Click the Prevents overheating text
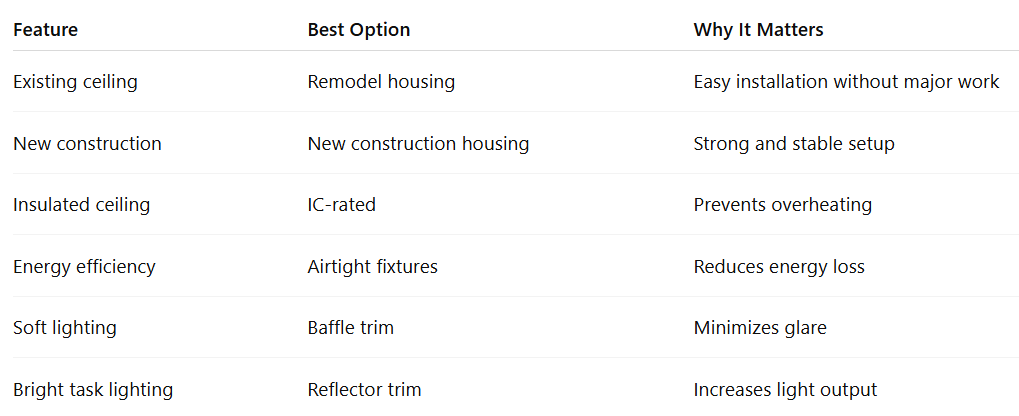Image resolution: width=1019 pixels, height=416 pixels. click(782, 205)
